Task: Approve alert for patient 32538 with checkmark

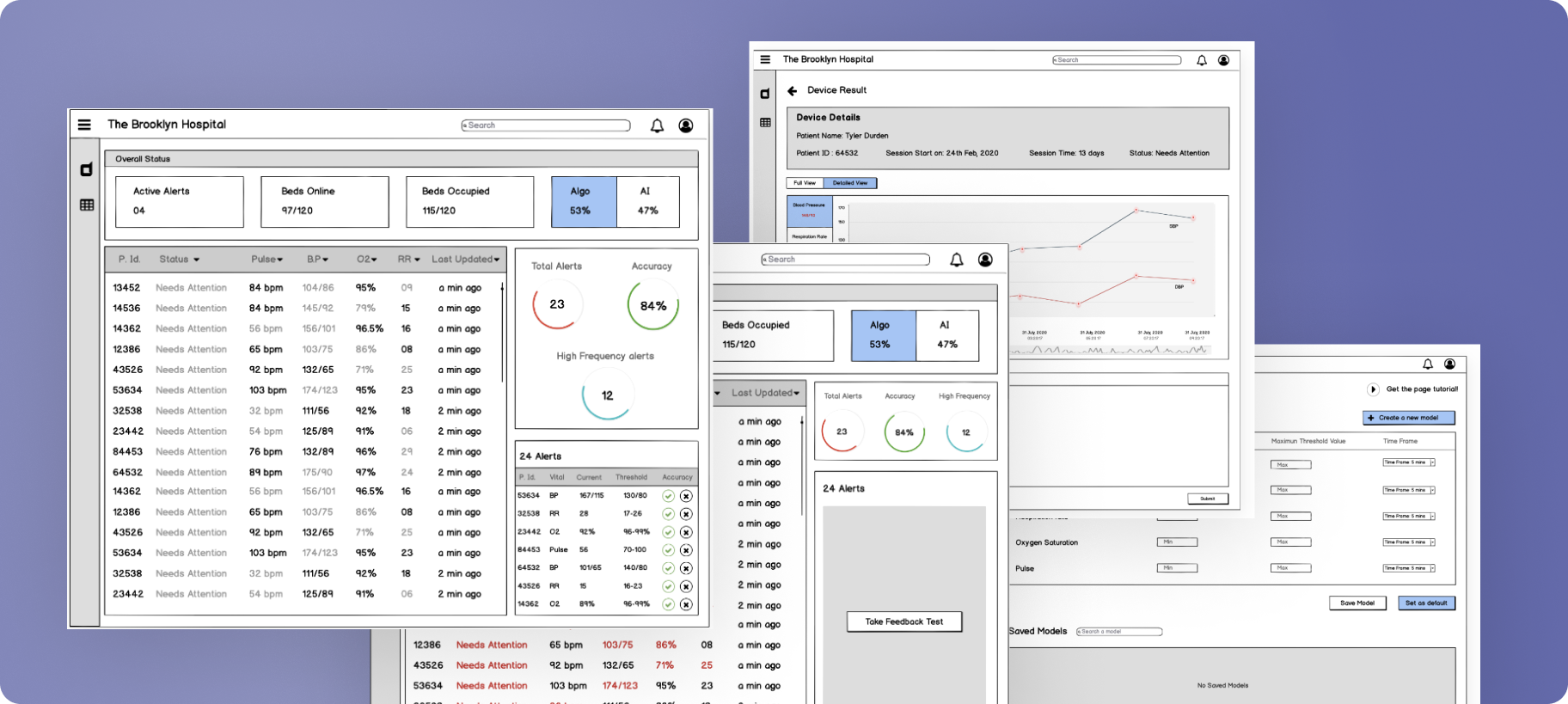Action: [x=668, y=514]
